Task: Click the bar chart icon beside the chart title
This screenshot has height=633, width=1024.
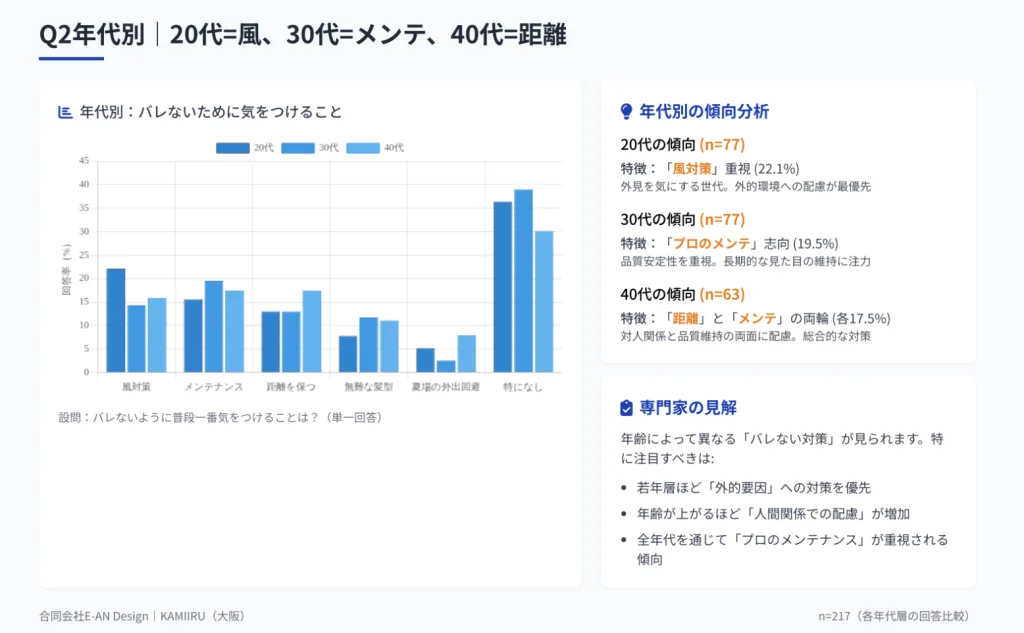Action: (x=65, y=112)
